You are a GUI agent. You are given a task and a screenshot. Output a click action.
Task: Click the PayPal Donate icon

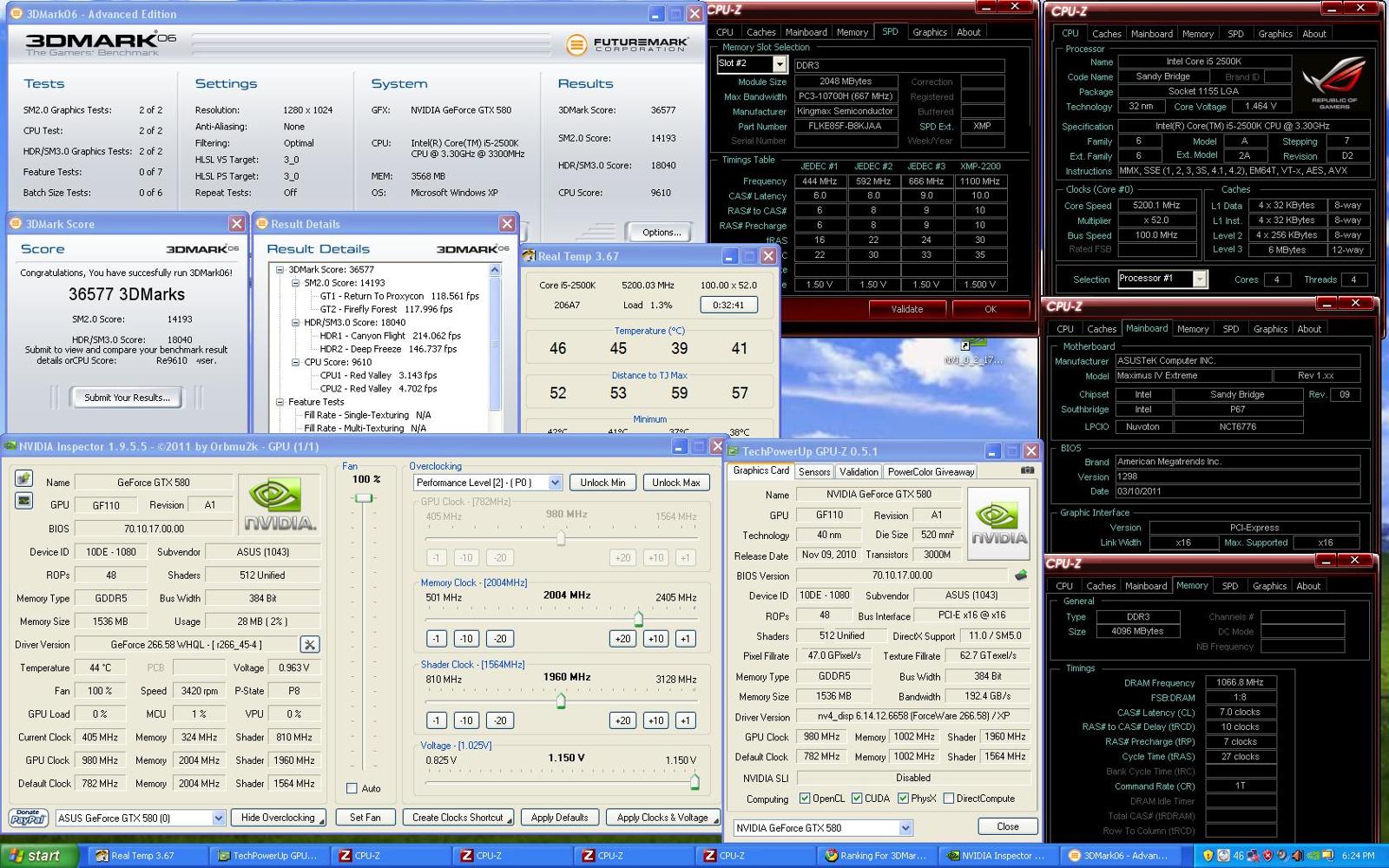click(x=28, y=817)
